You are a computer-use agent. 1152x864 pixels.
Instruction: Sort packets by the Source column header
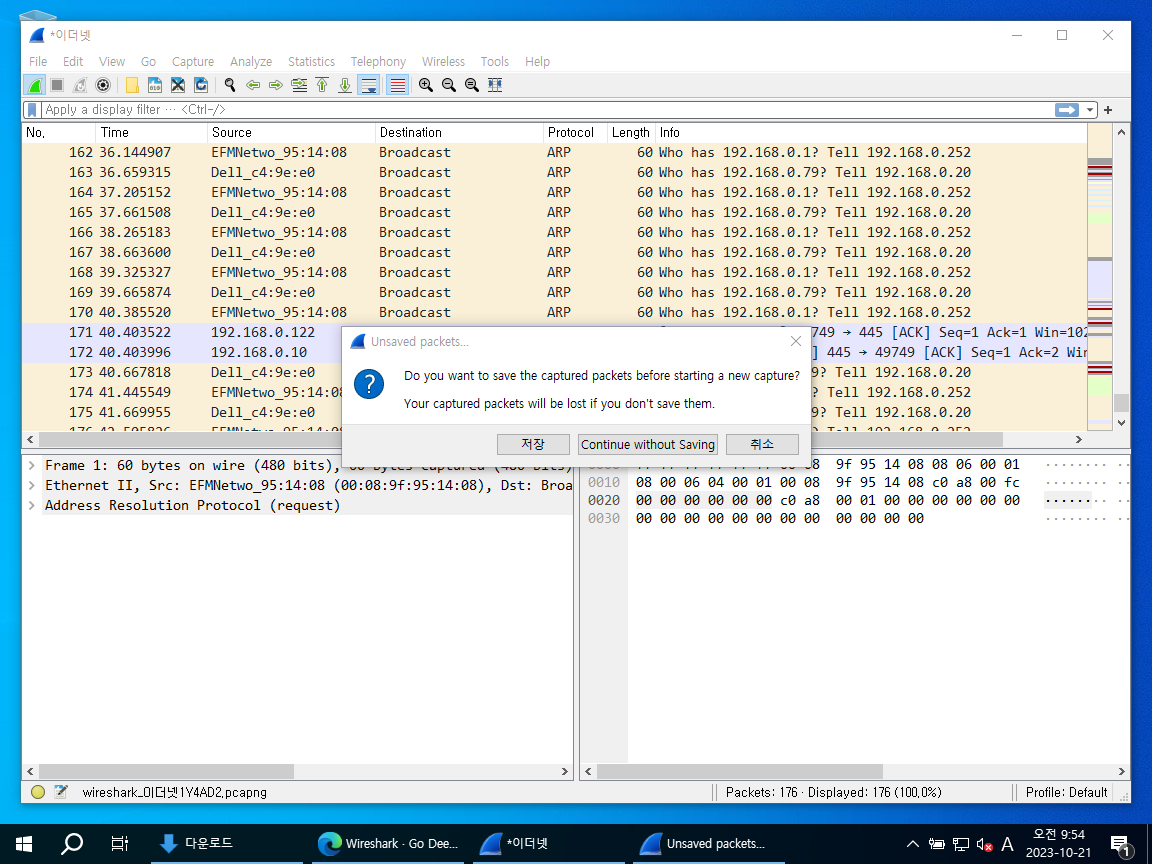click(x=291, y=132)
